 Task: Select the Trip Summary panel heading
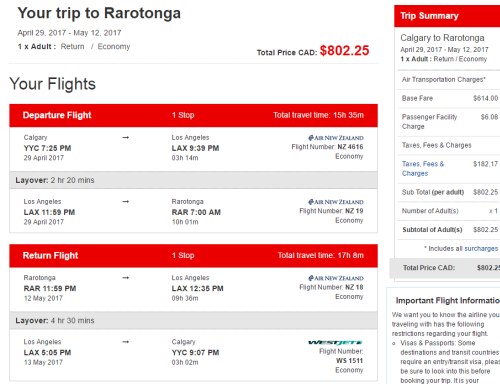click(x=429, y=16)
